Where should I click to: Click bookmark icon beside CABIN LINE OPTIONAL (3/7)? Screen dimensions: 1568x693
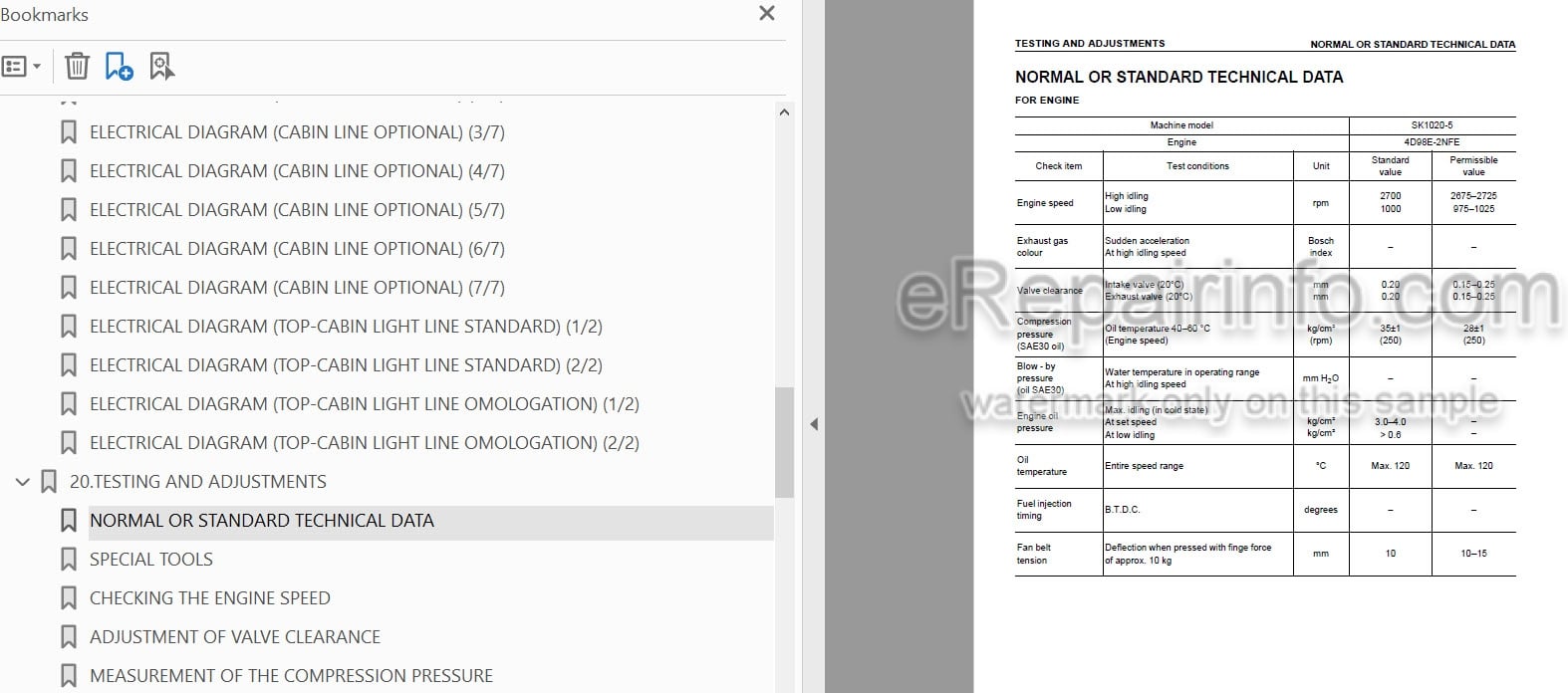tap(69, 132)
